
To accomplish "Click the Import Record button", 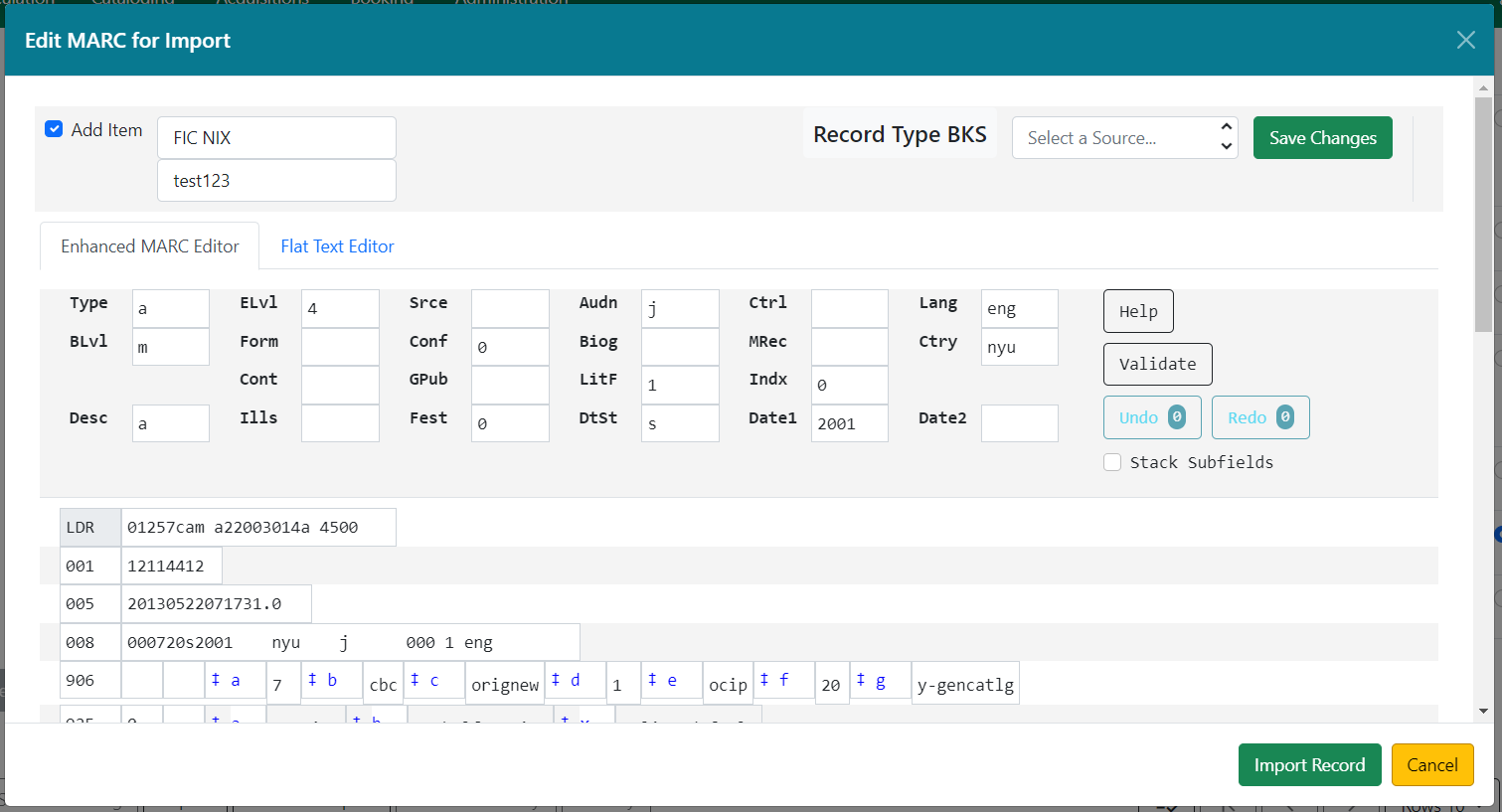I will tap(1309, 764).
